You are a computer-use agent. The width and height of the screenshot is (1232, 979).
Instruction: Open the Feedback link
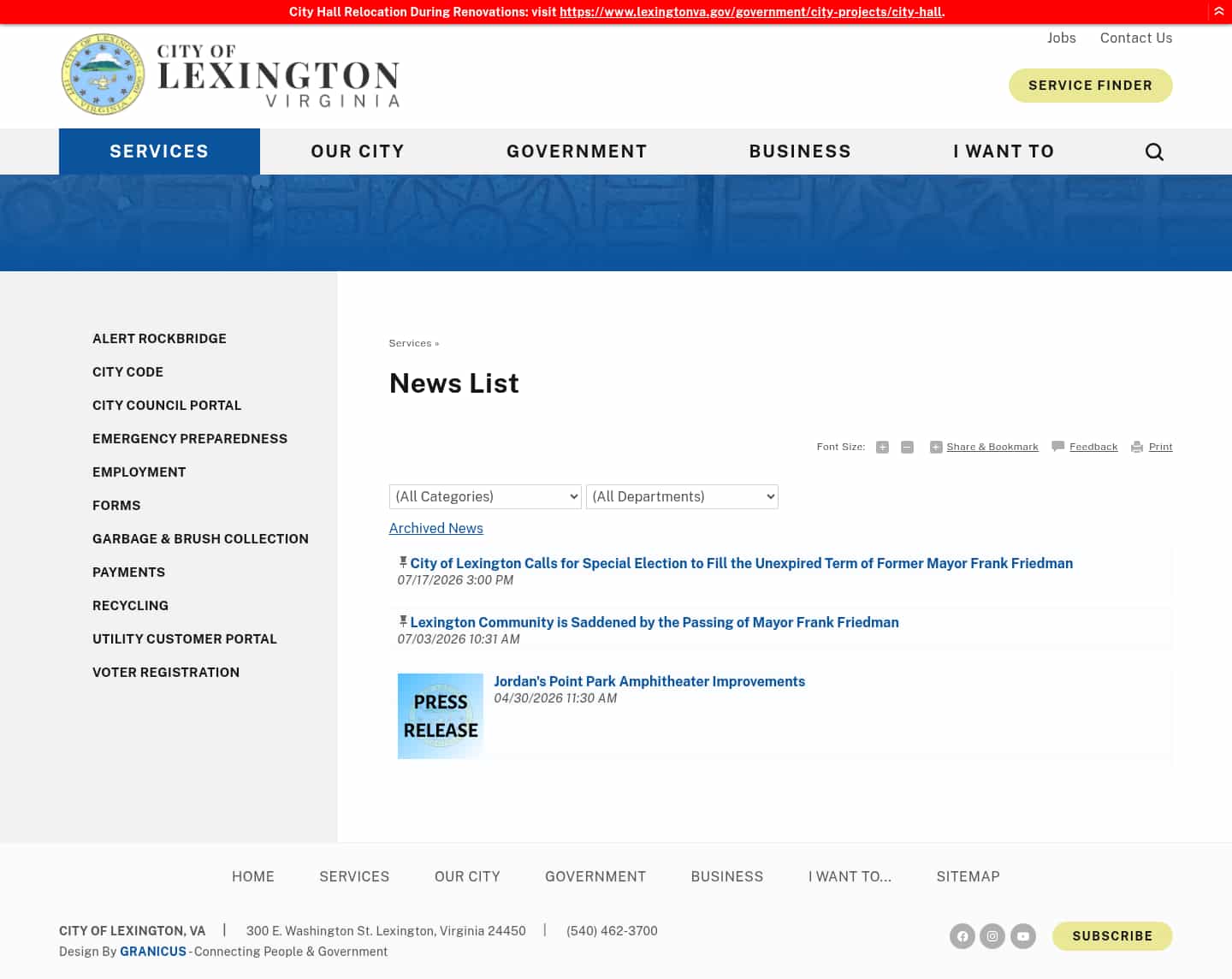pos(1093,447)
